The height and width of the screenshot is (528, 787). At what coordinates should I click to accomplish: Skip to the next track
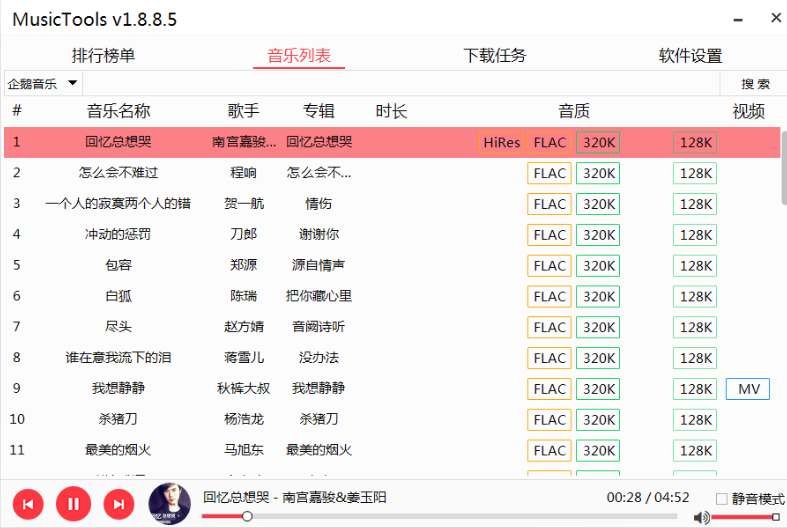click(x=118, y=504)
